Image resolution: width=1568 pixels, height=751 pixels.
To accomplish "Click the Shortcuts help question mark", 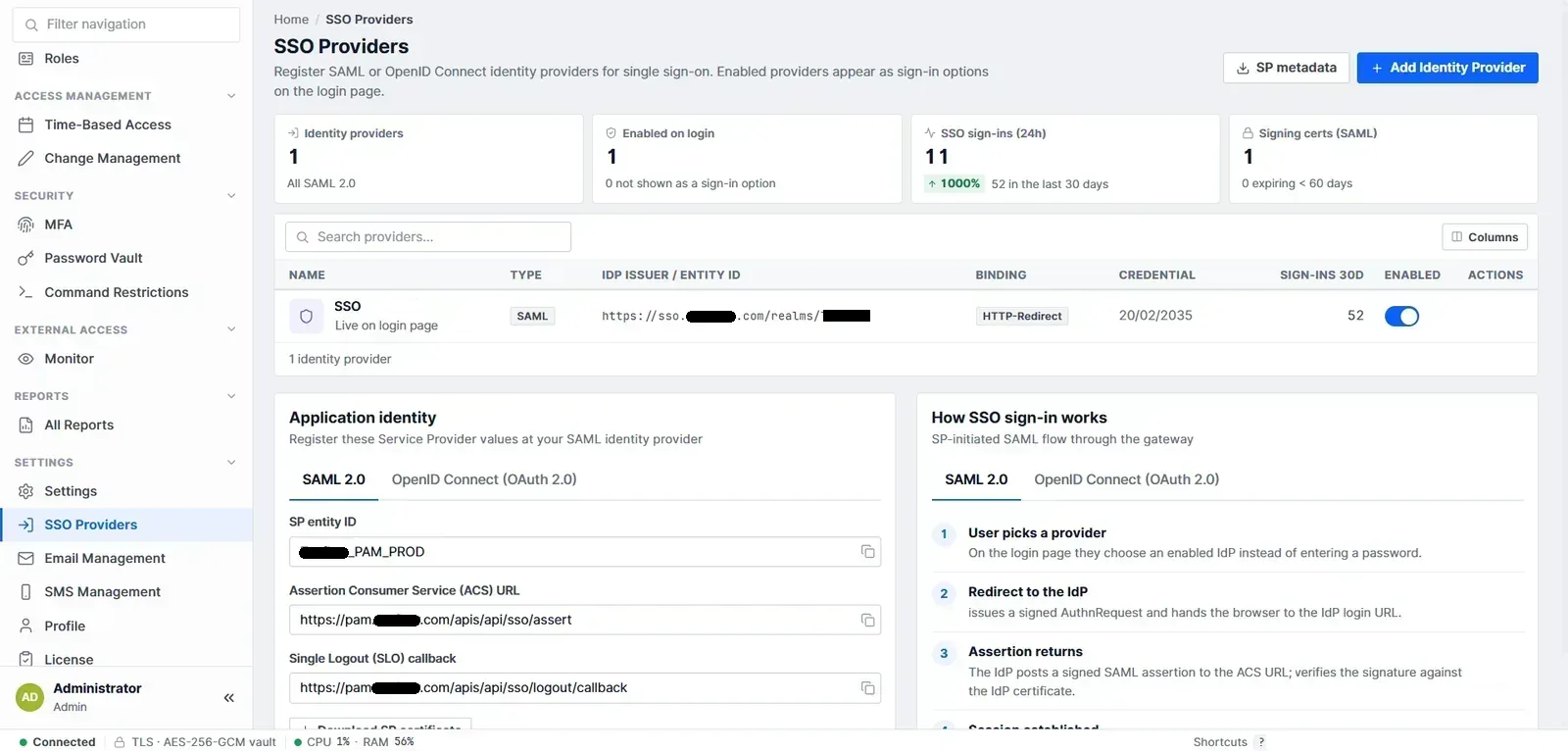I will pos(1261,742).
